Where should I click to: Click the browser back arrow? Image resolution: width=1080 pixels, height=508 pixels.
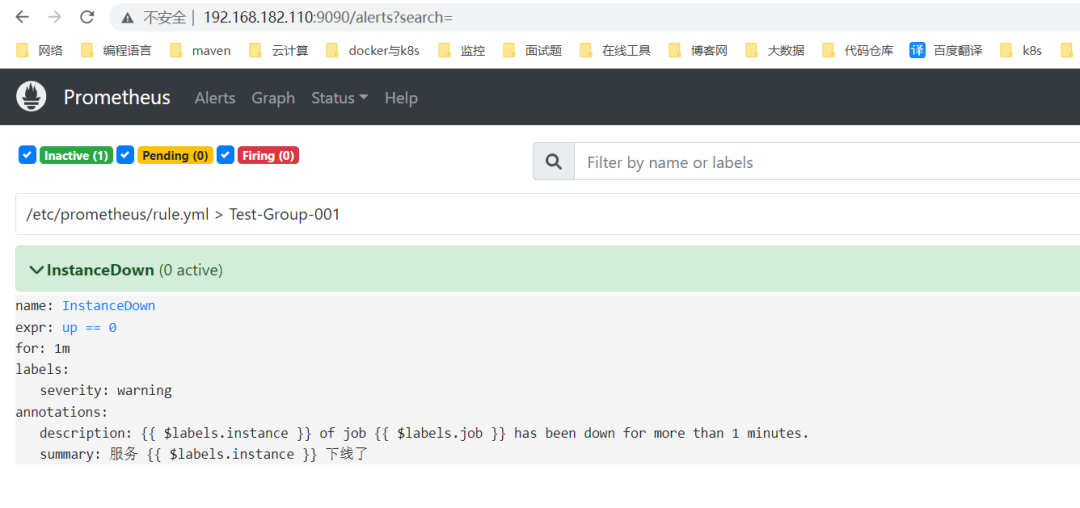click(22, 17)
